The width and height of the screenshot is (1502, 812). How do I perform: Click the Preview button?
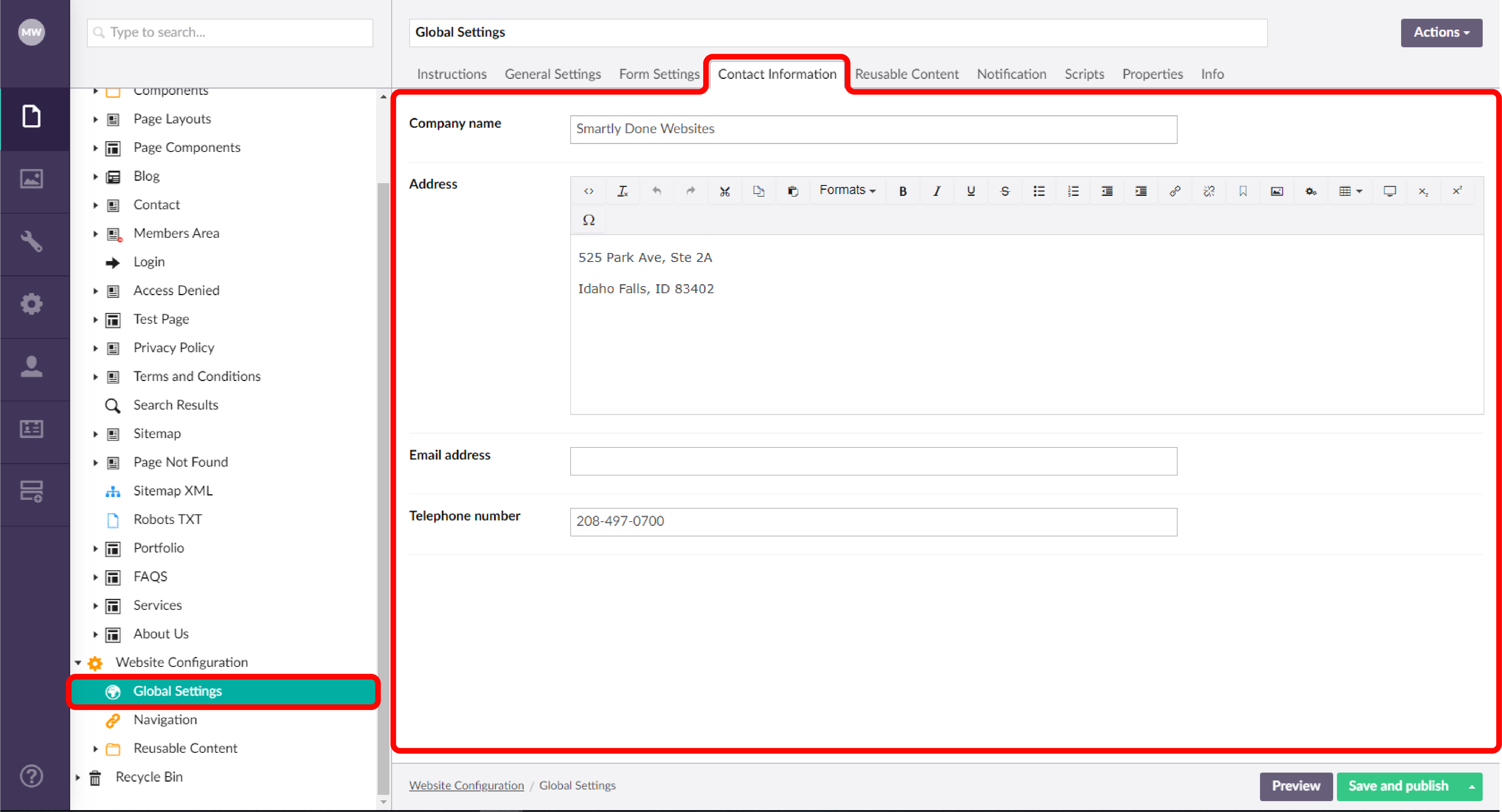click(1296, 786)
